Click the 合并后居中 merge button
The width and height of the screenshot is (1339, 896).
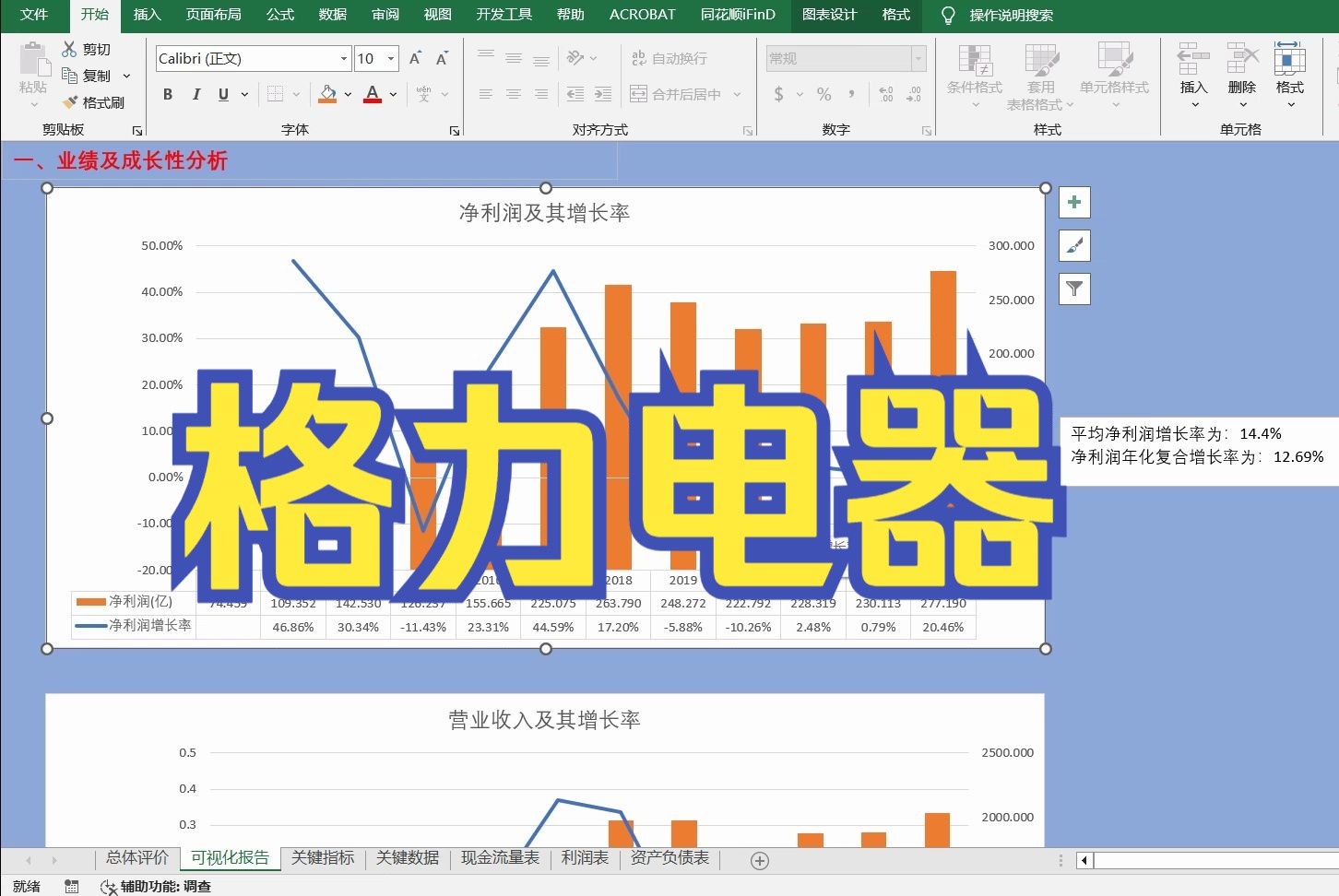coord(676,94)
